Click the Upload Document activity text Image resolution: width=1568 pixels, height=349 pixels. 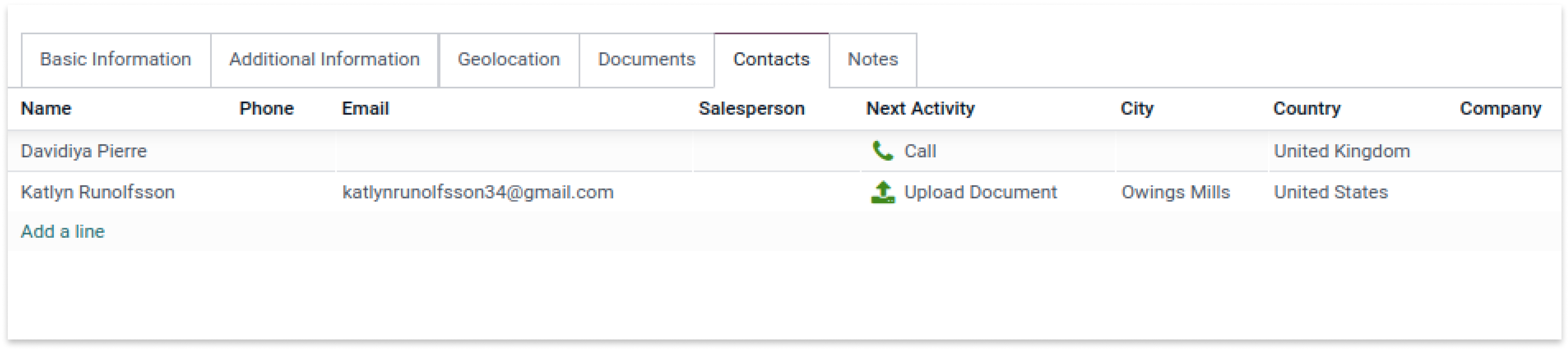click(981, 192)
